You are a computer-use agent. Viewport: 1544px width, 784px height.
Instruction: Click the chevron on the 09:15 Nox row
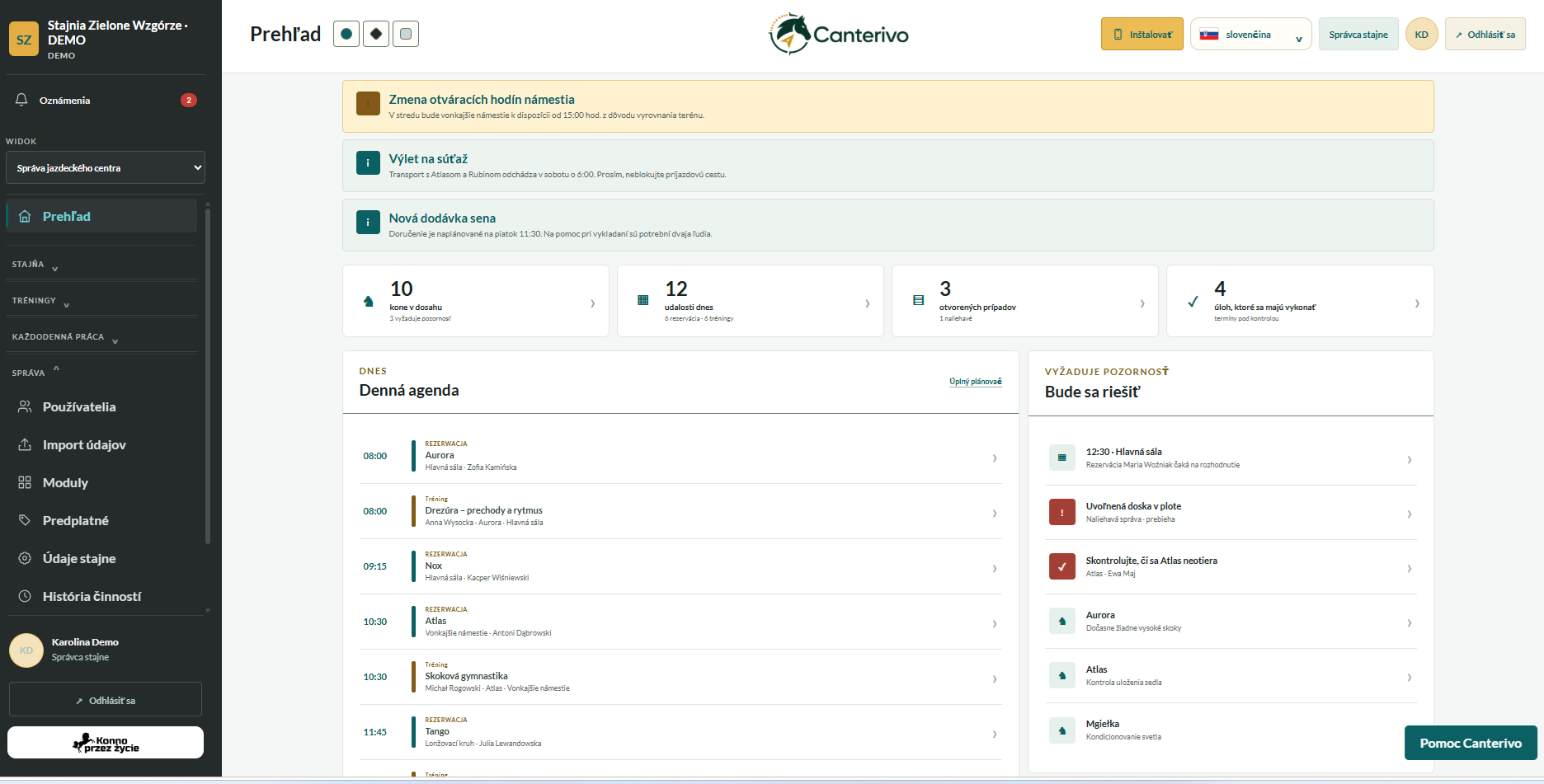(994, 568)
